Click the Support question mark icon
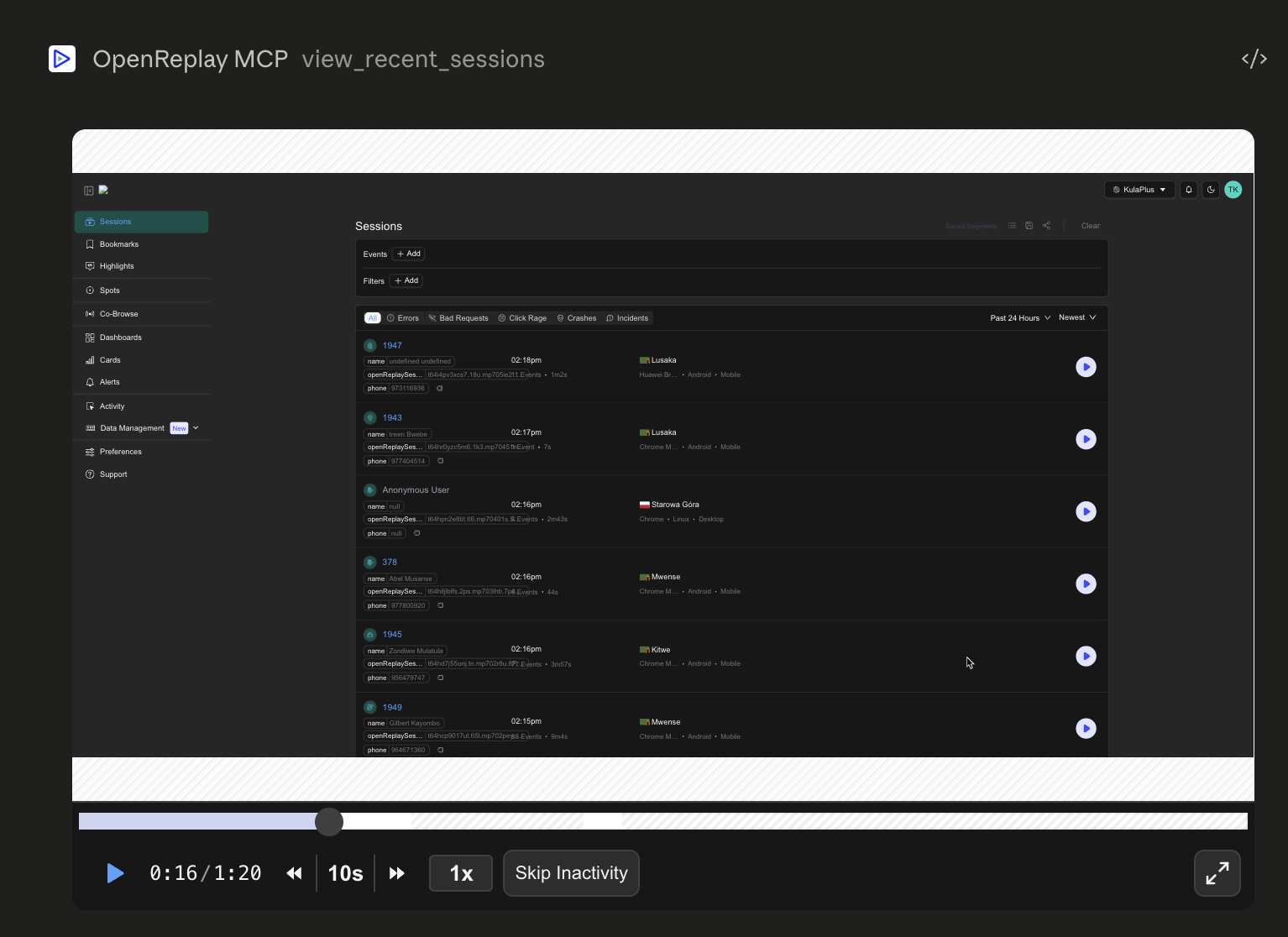Image resolution: width=1288 pixels, height=937 pixels. point(90,474)
